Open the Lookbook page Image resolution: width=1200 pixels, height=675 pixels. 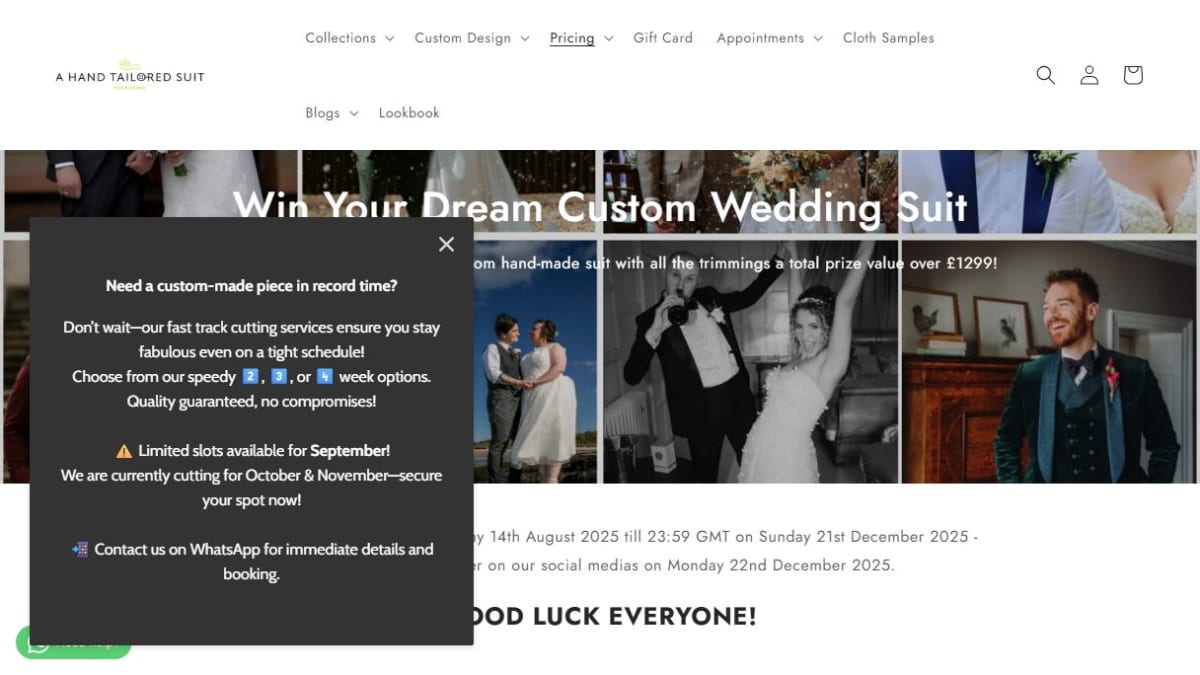409,113
